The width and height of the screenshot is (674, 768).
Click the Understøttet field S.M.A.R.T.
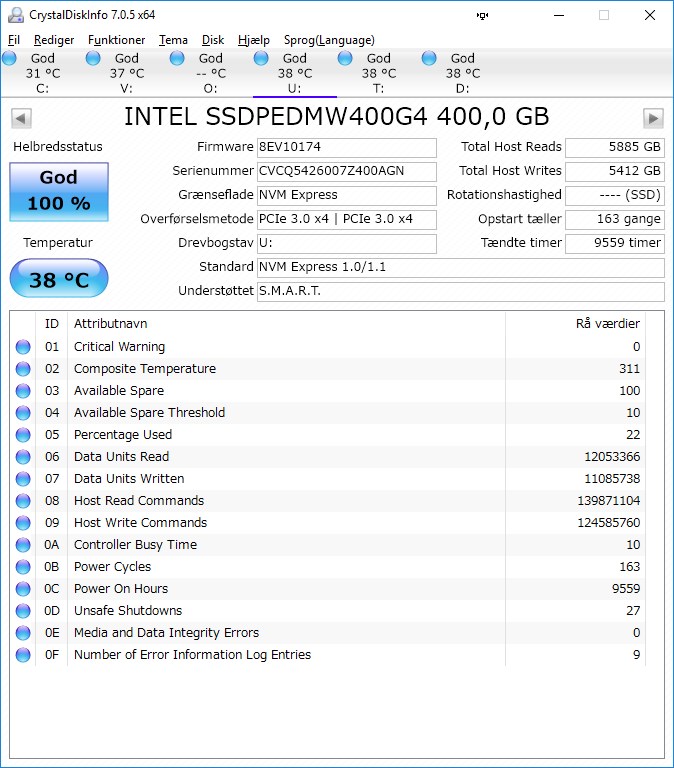(461, 291)
